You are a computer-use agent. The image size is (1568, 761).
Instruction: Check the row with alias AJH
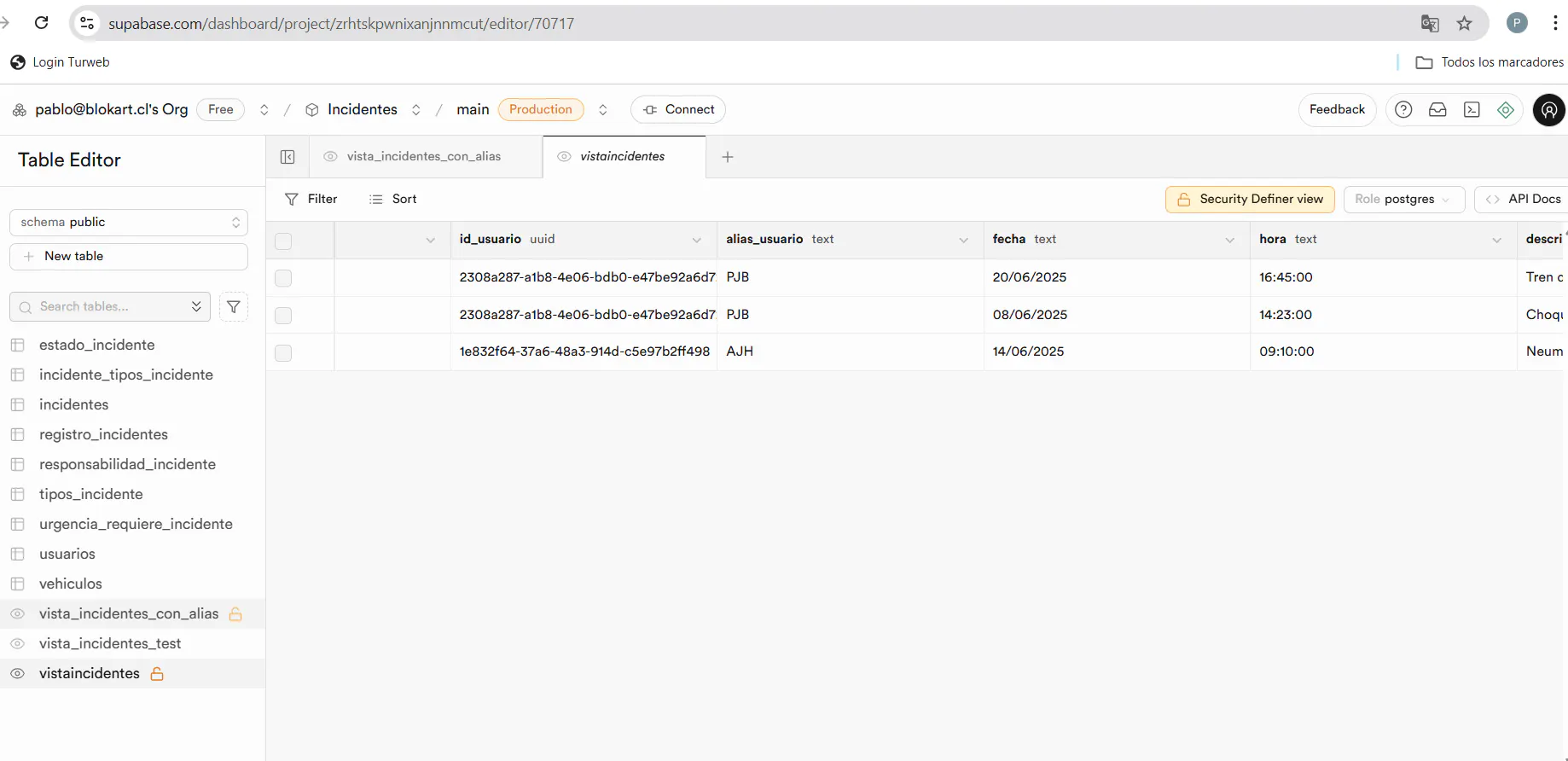point(283,353)
